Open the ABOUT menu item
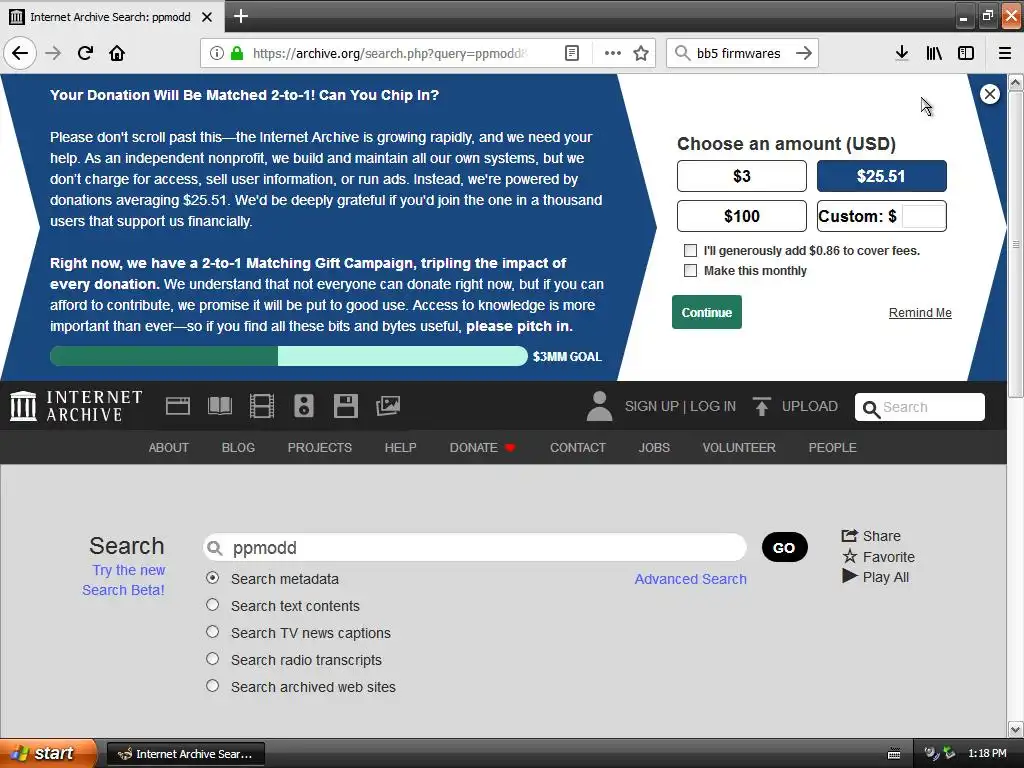This screenshot has height=768, width=1024. pos(168,447)
